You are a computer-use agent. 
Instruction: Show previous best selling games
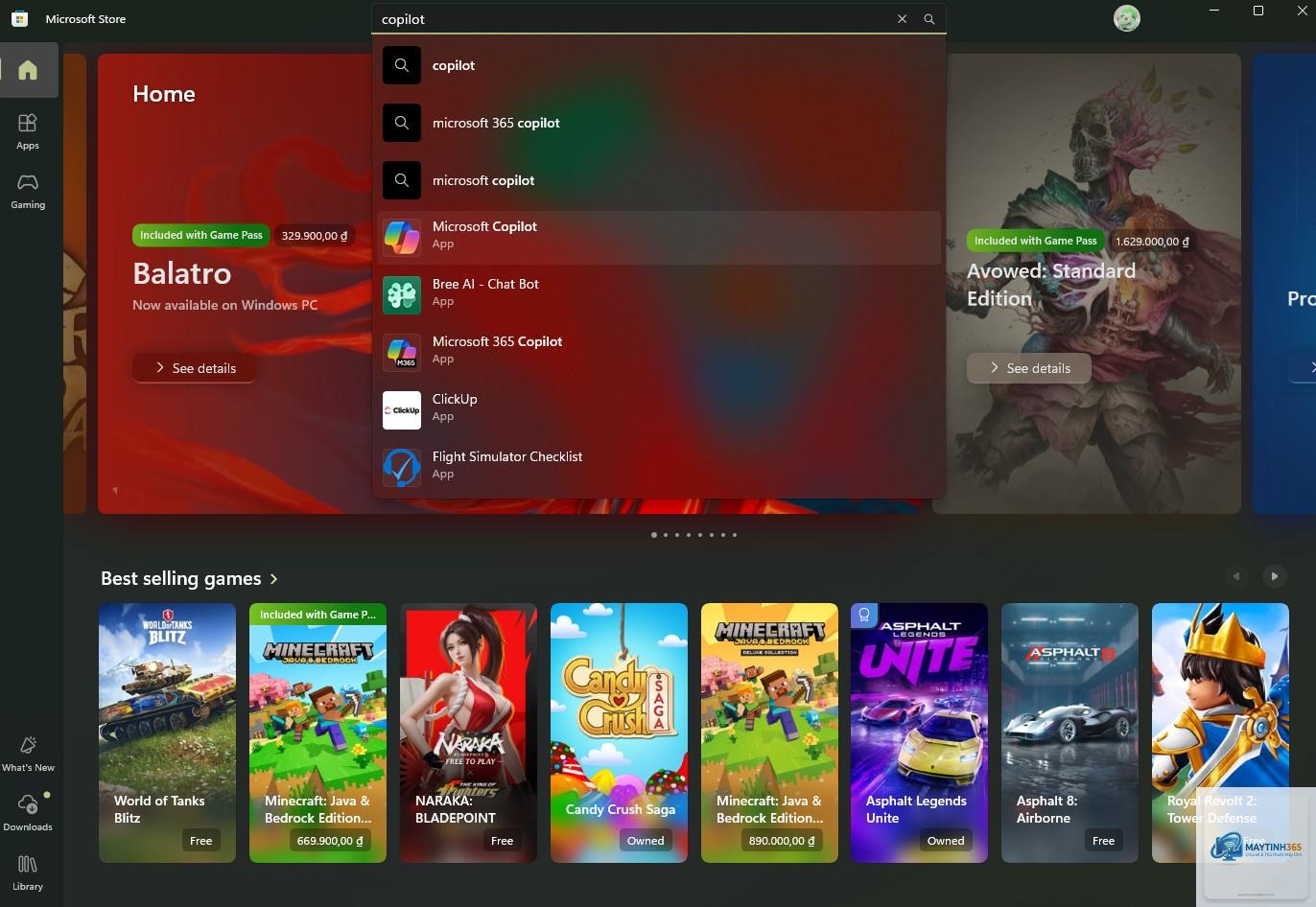pos(1236,576)
